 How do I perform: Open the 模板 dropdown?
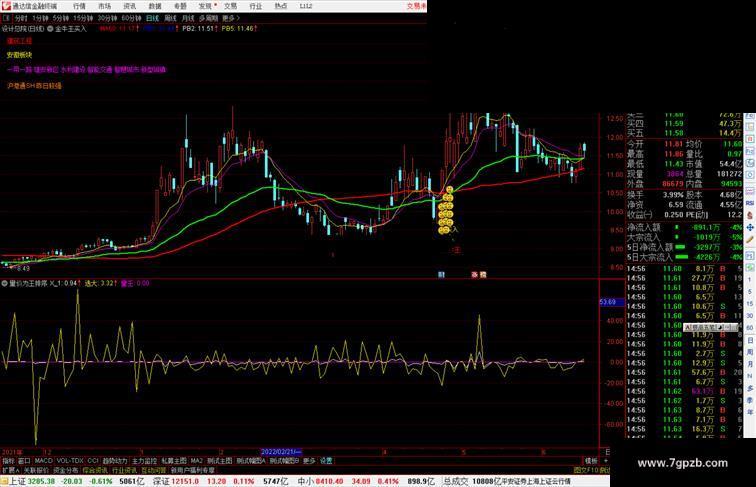(x=591, y=461)
